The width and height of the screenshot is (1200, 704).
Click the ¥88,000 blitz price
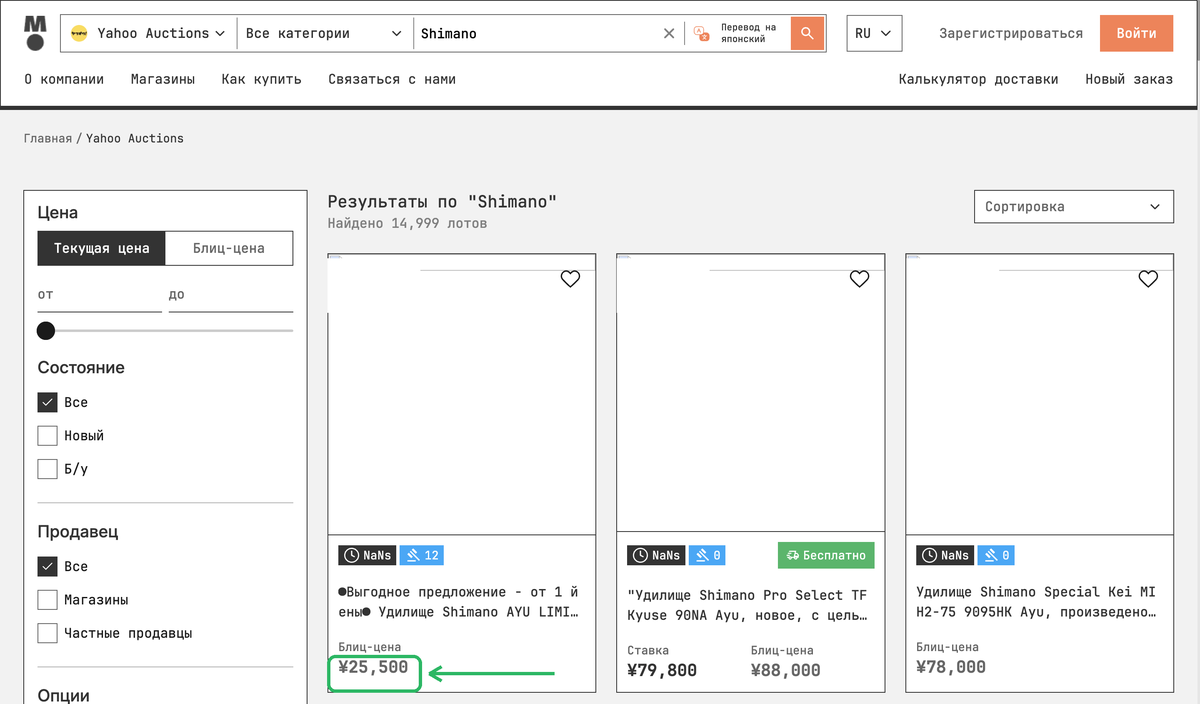click(786, 670)
